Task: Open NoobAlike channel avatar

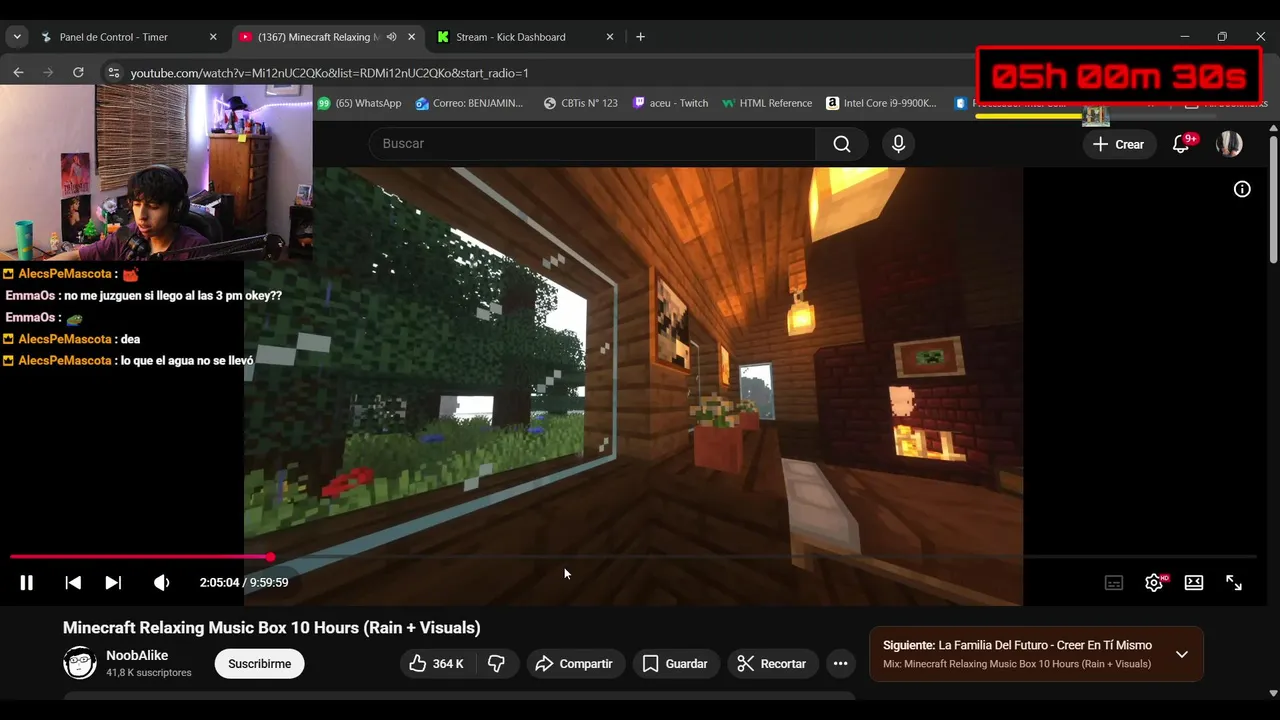Action: pyautogui.click(x=80, y=663)
